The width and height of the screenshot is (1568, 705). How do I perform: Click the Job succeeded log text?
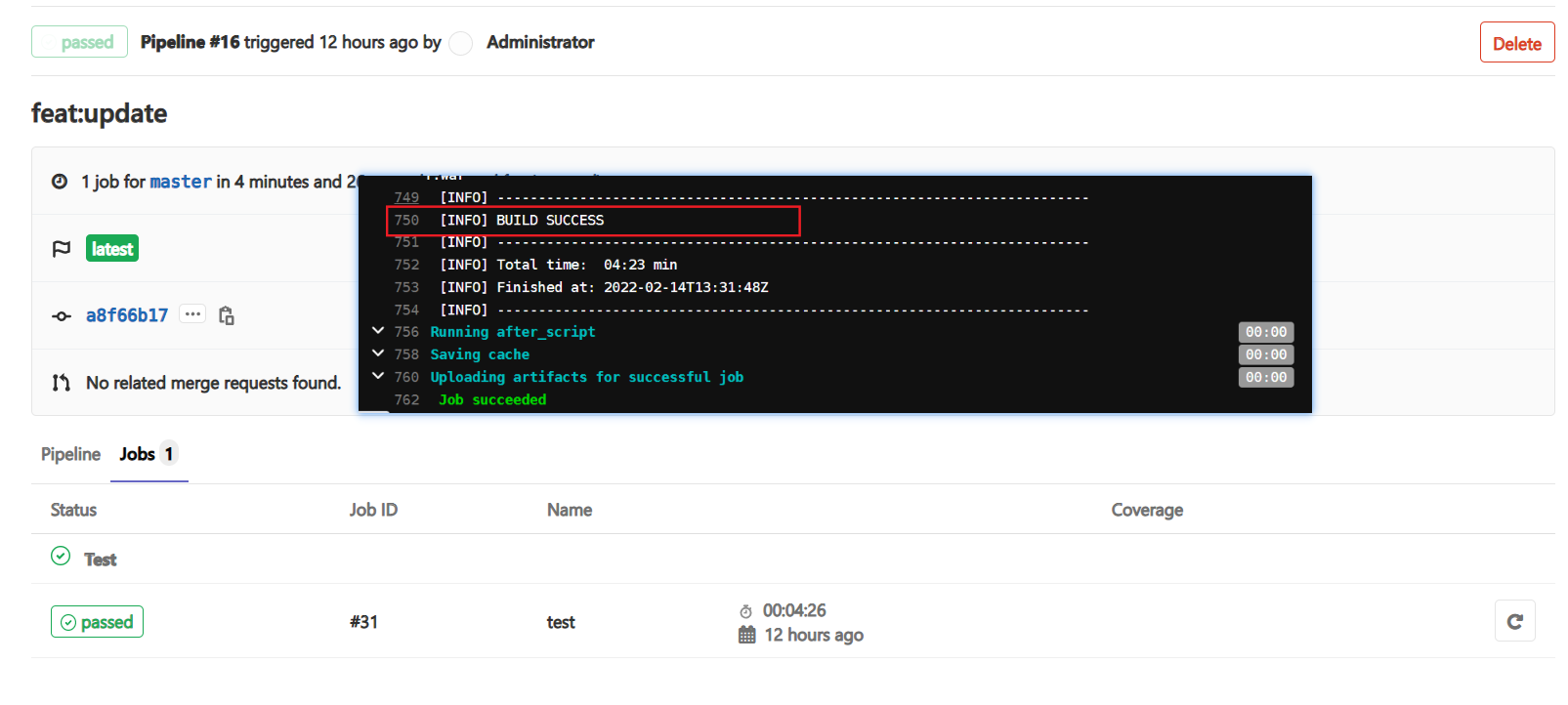[x=492, y=400]
